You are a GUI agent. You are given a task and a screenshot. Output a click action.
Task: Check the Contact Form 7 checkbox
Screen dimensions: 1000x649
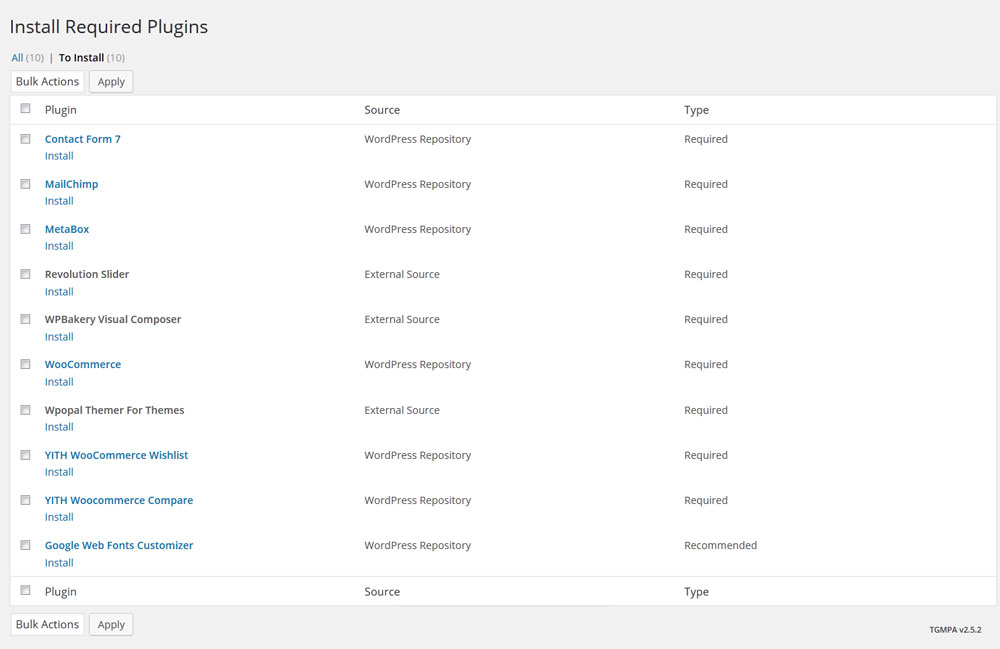pos(25,139)
